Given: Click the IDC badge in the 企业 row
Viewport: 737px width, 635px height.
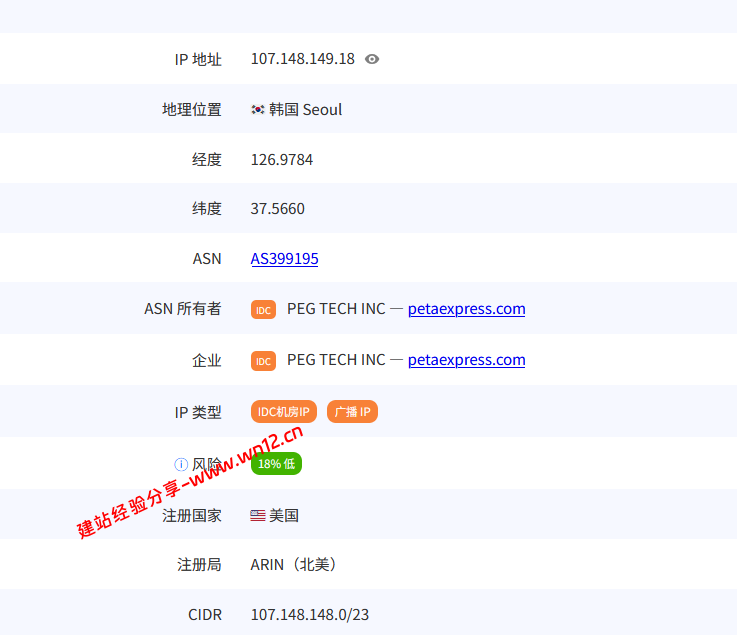Looking at the screenshot, I should coord(263,361).
